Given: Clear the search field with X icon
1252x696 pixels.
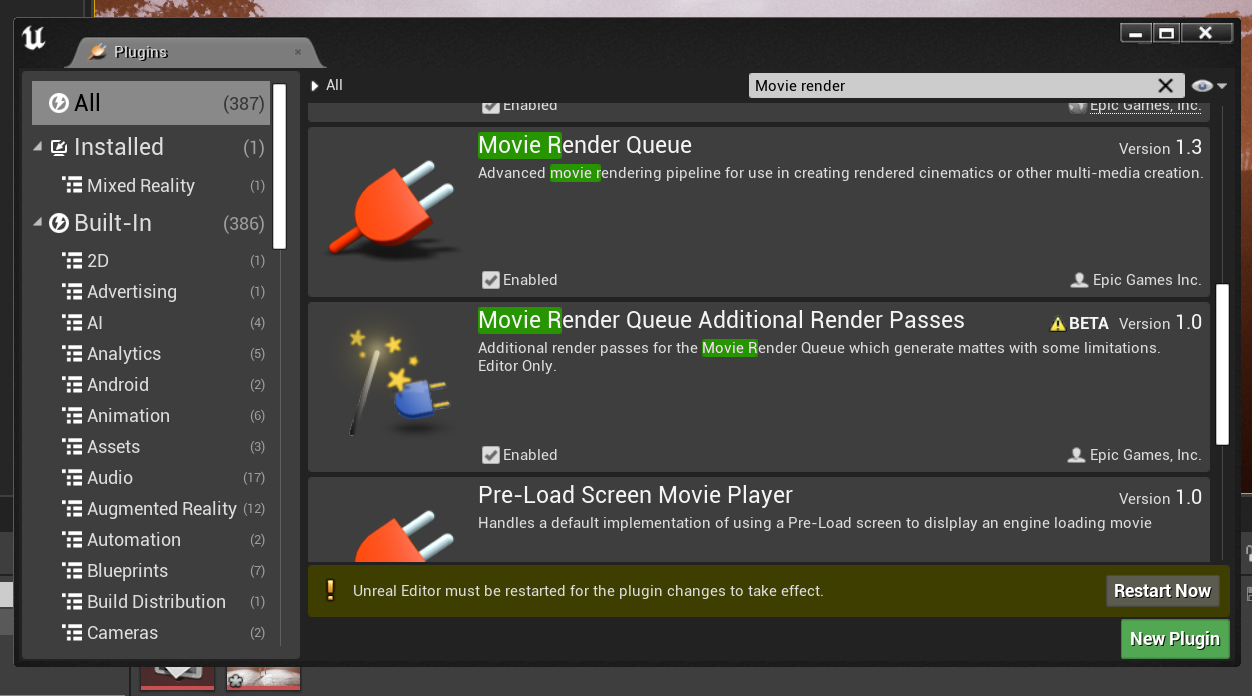Looking at the screenshot, I should pos(1165,86).
